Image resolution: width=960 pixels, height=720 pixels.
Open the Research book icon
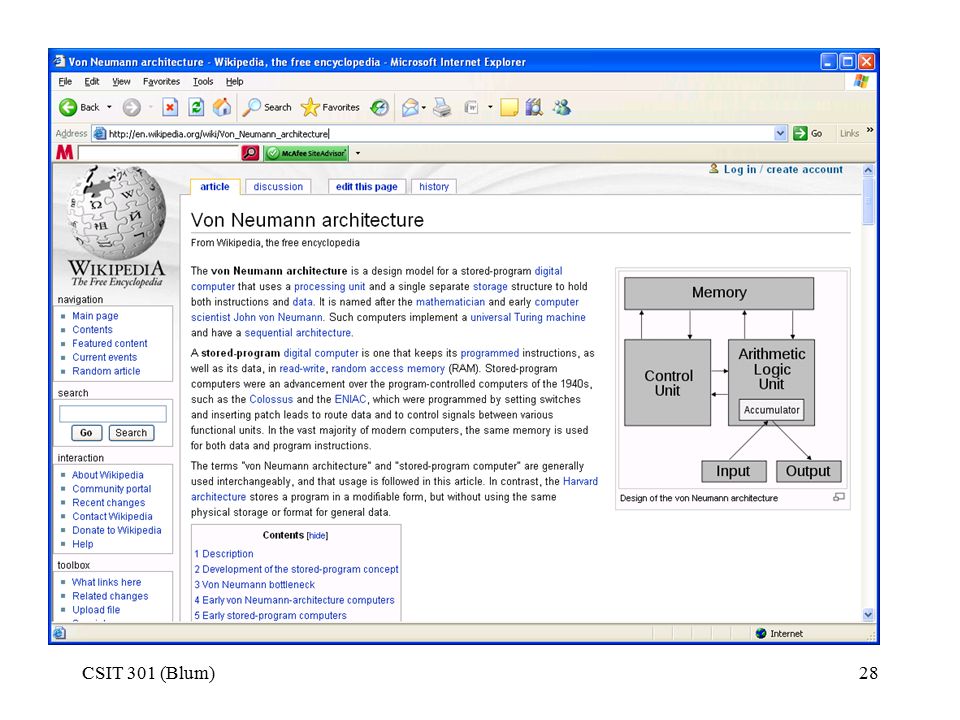[534, 108]
